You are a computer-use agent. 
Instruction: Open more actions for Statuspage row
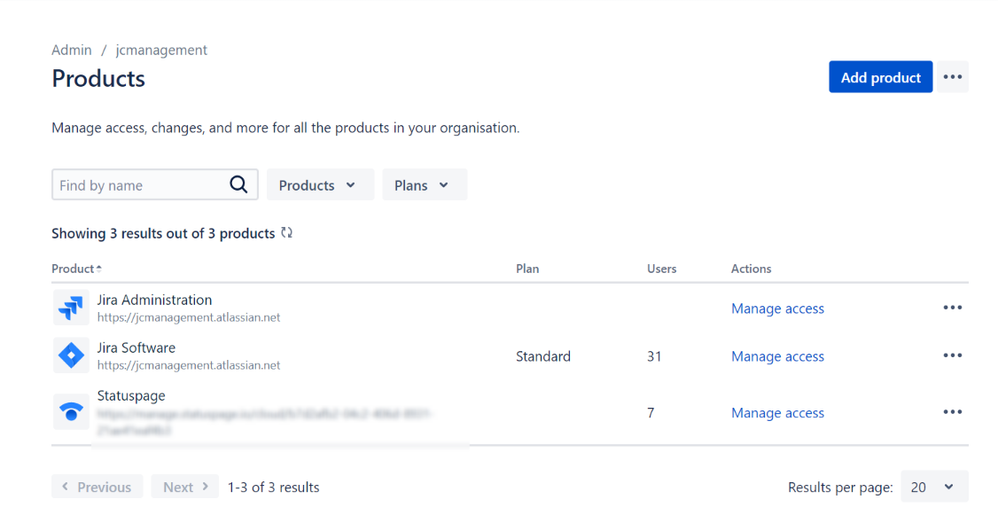click(952, 412)
